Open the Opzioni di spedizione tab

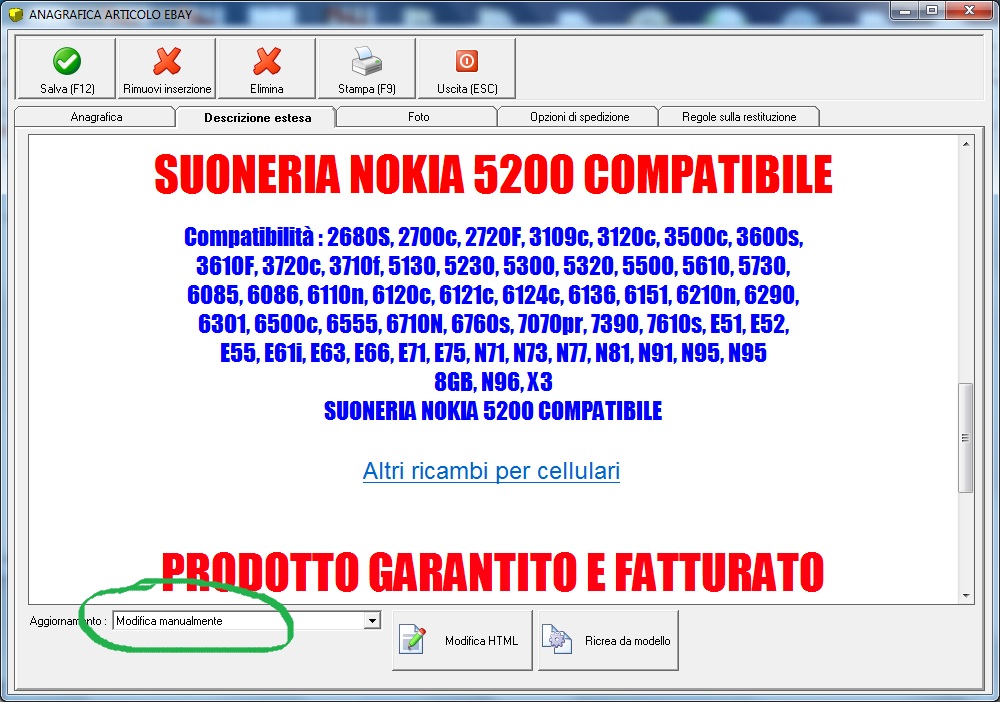(579, 117)
